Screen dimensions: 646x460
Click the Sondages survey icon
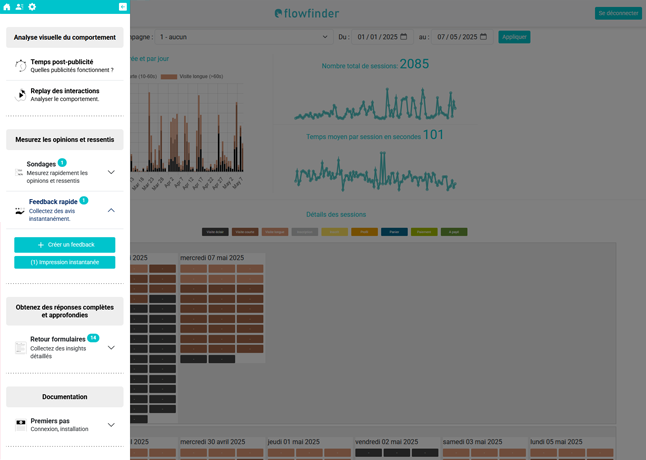19,172
